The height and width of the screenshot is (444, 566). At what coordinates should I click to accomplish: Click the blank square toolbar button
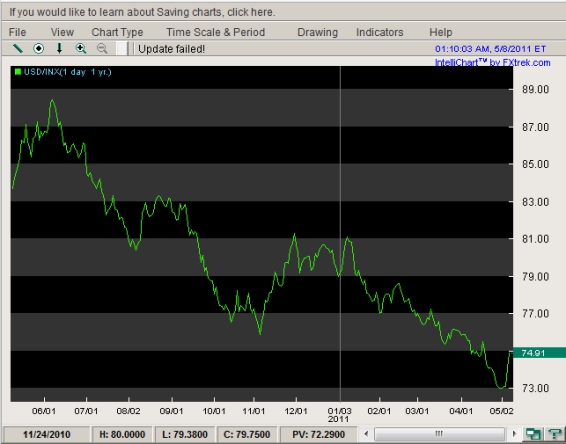(122, 48)
